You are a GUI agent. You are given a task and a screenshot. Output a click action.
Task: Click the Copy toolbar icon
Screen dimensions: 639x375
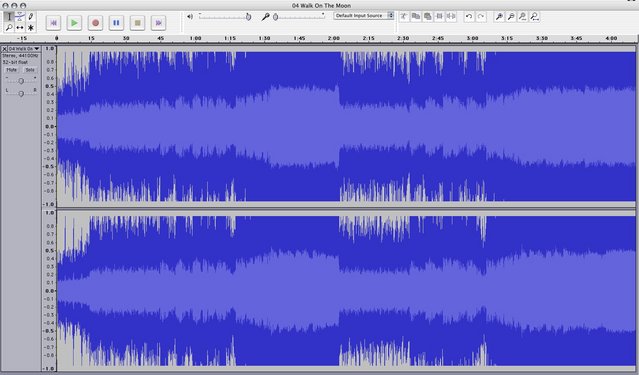[416, 17]
